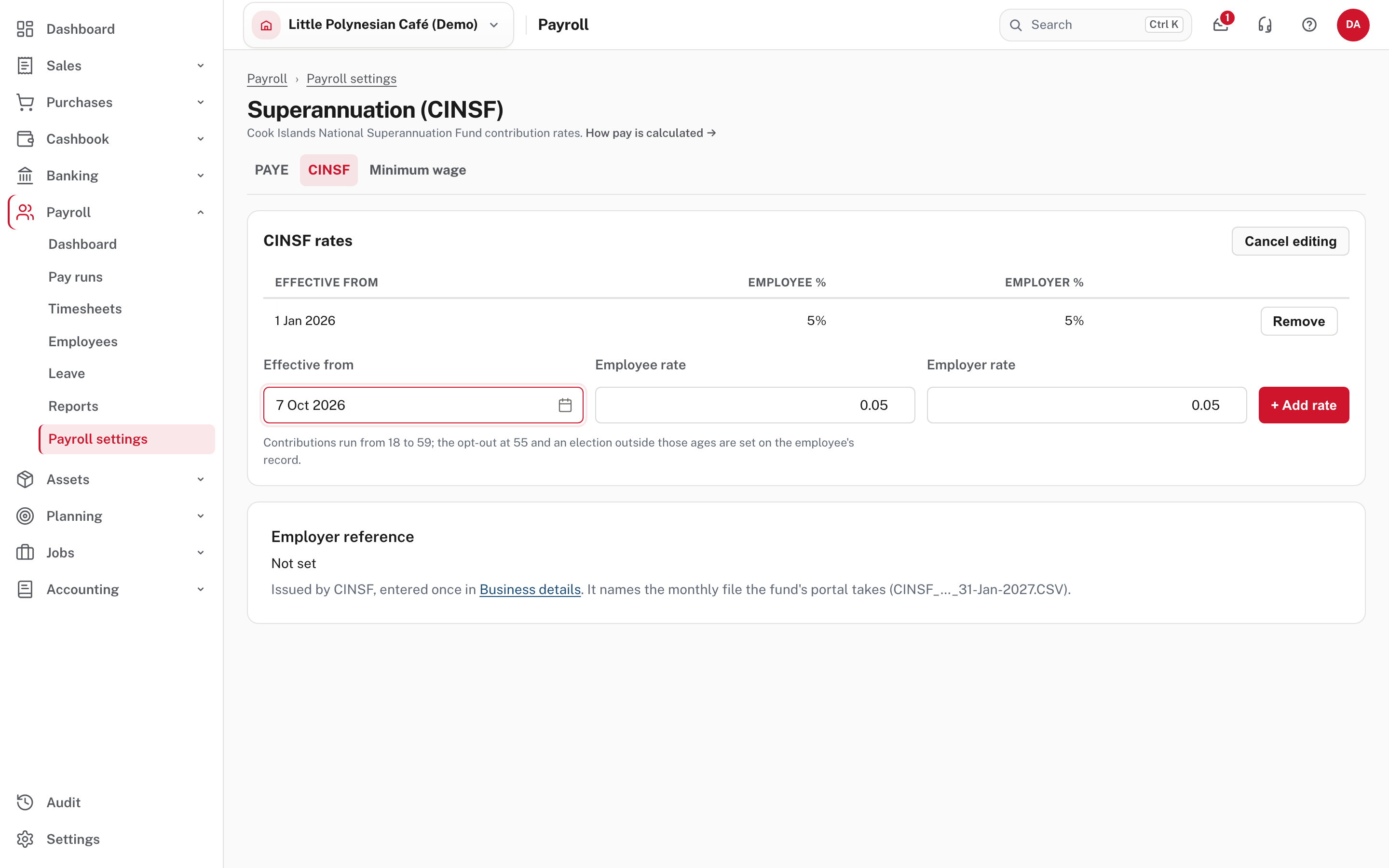
Task: Click the Add rate button
Action: coord(1304,405)
